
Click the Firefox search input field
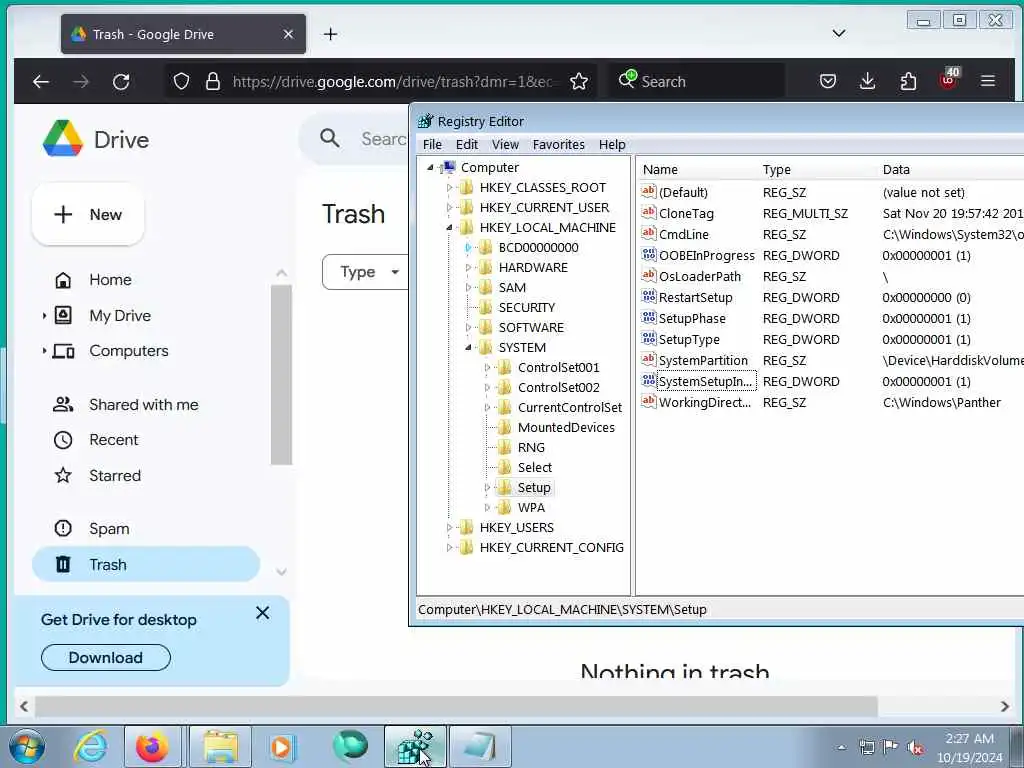[696, 81]
